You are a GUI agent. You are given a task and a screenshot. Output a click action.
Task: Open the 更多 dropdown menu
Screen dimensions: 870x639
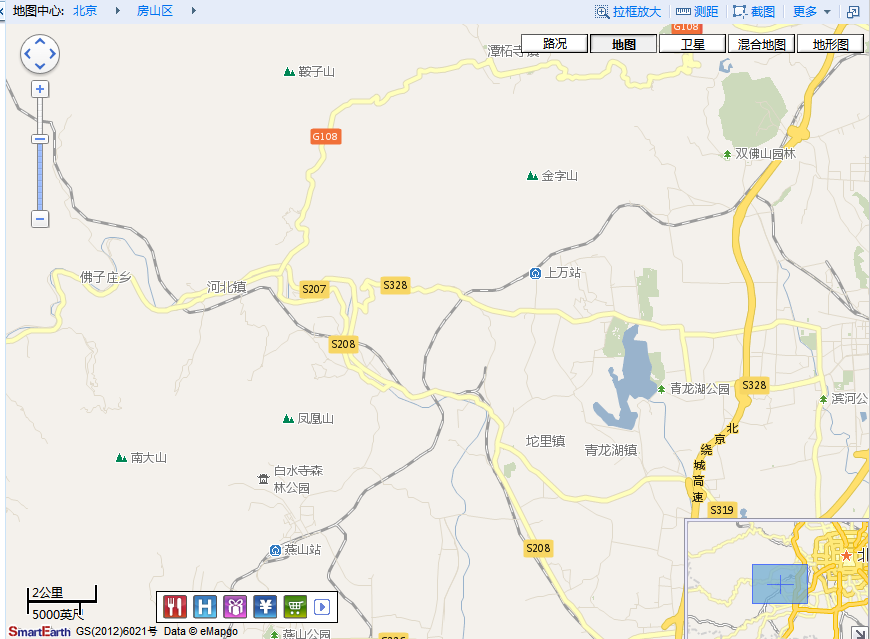tap(811, 12)
